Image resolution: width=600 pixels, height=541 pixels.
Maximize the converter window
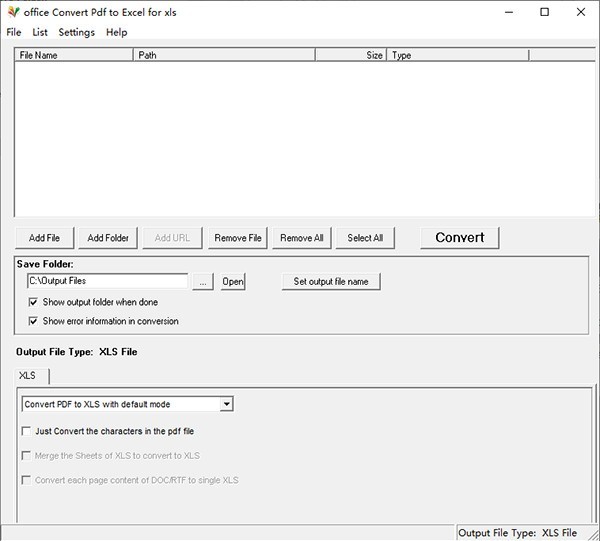(545, 12)
